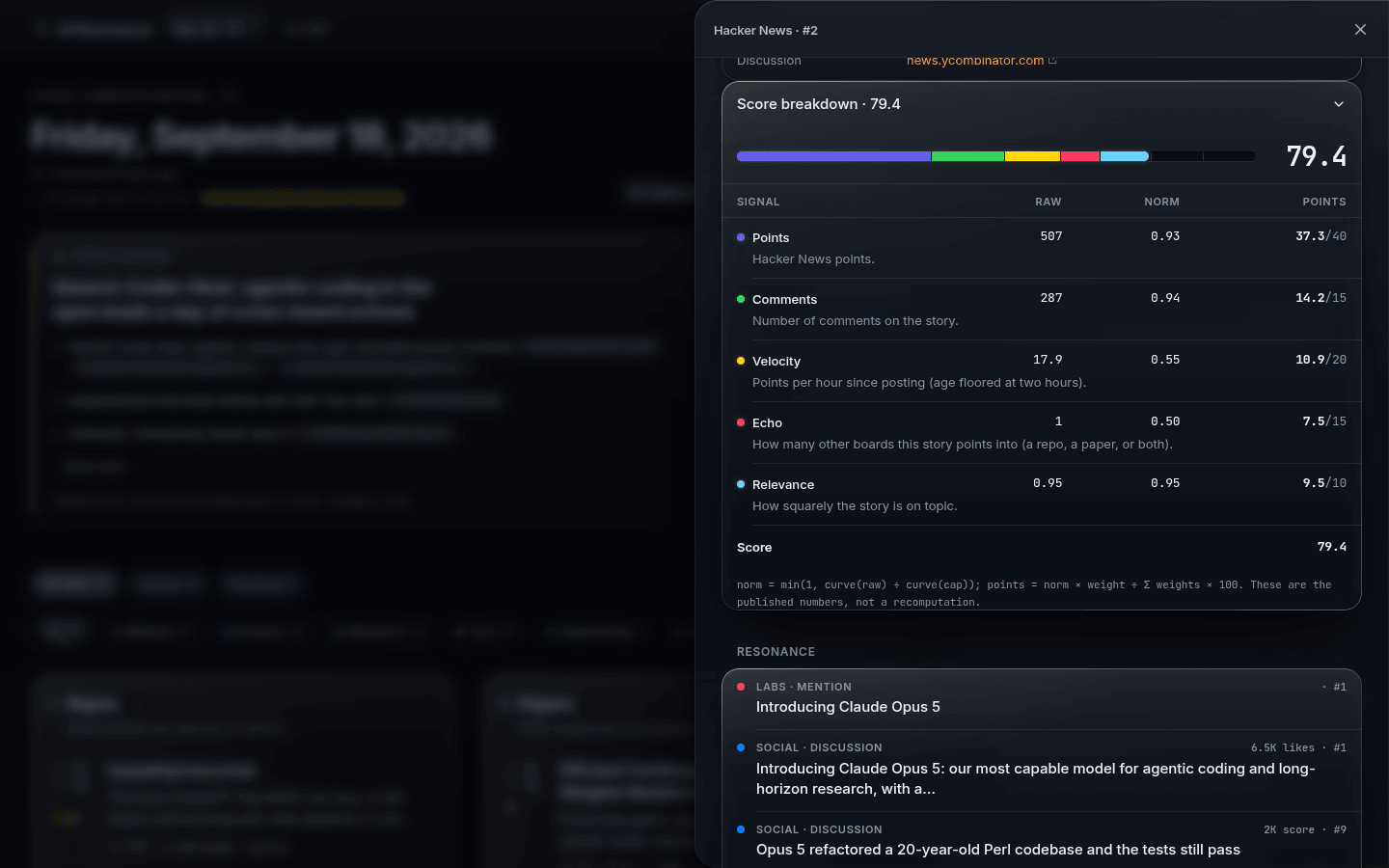Click the 14.2/15 points value
This screenshot has width=1389, height=868.
tap(1321, 298)
